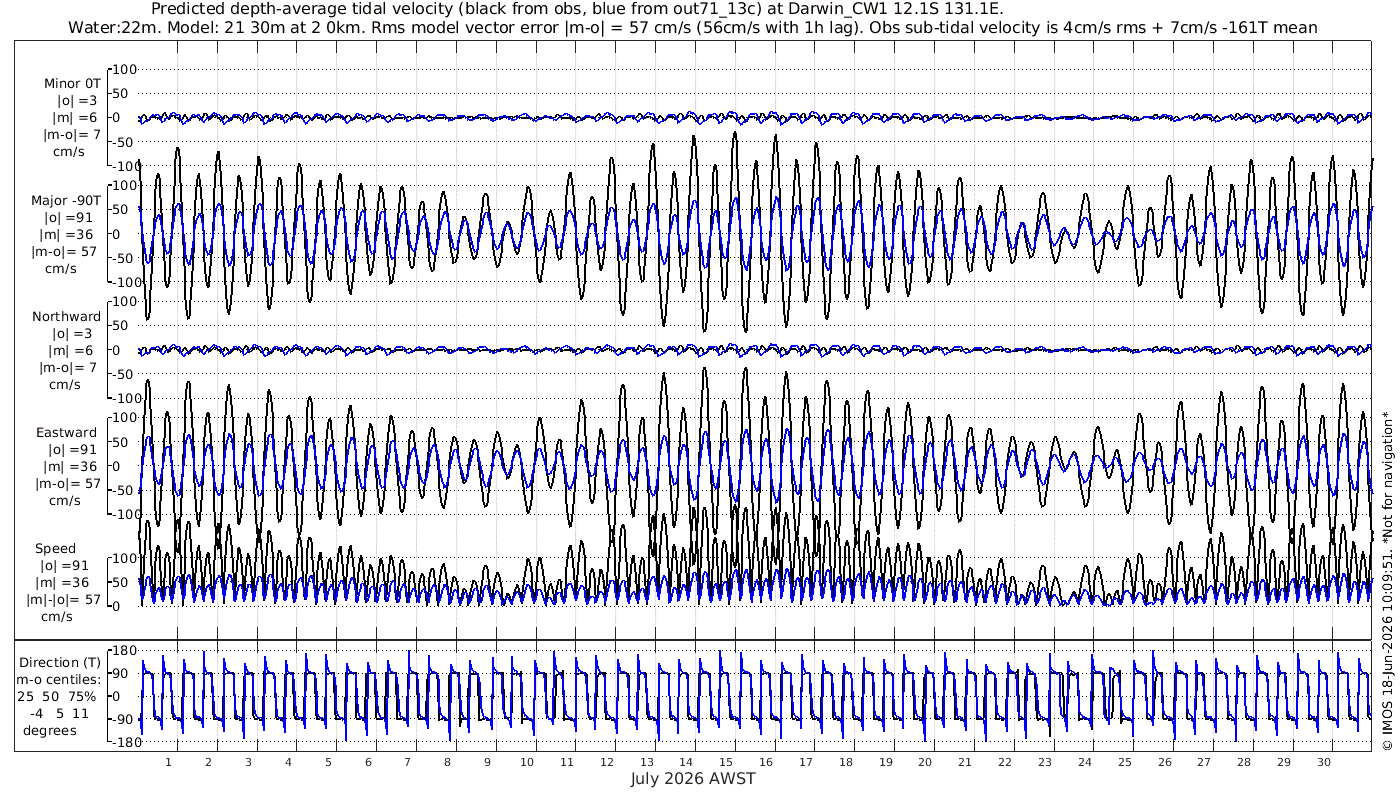1400x800 pixels.
Task: Select the 'Minor 0T' panel label
Action: click(x=72, y=84)
